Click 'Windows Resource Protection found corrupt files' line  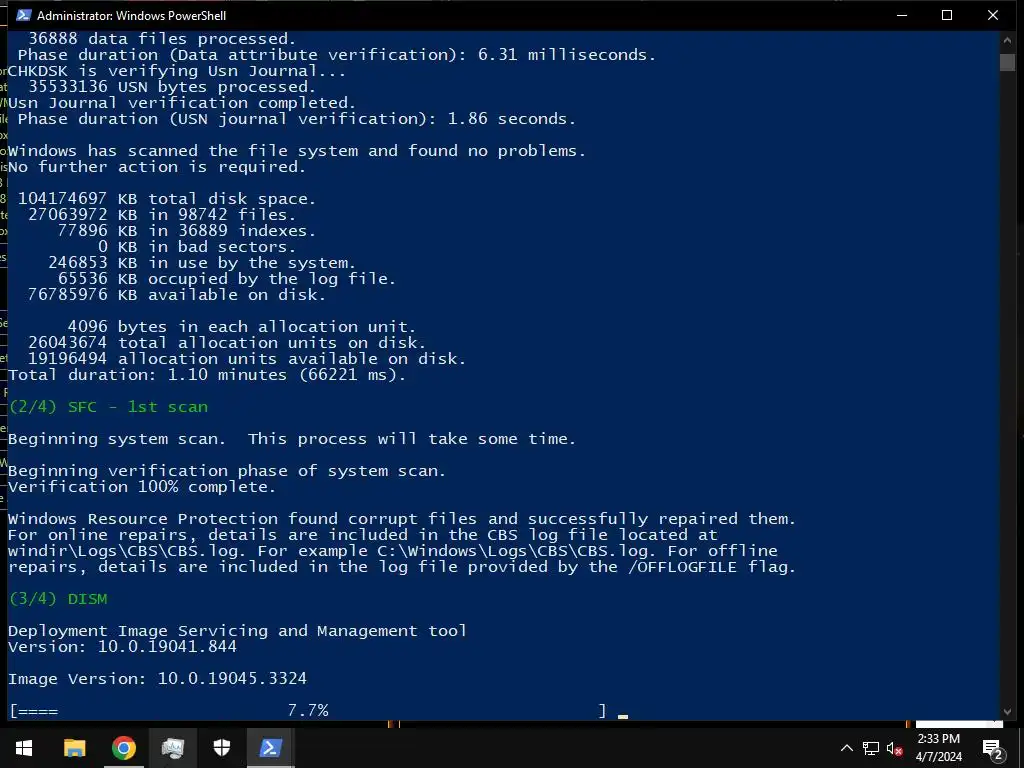pos(402,519)
